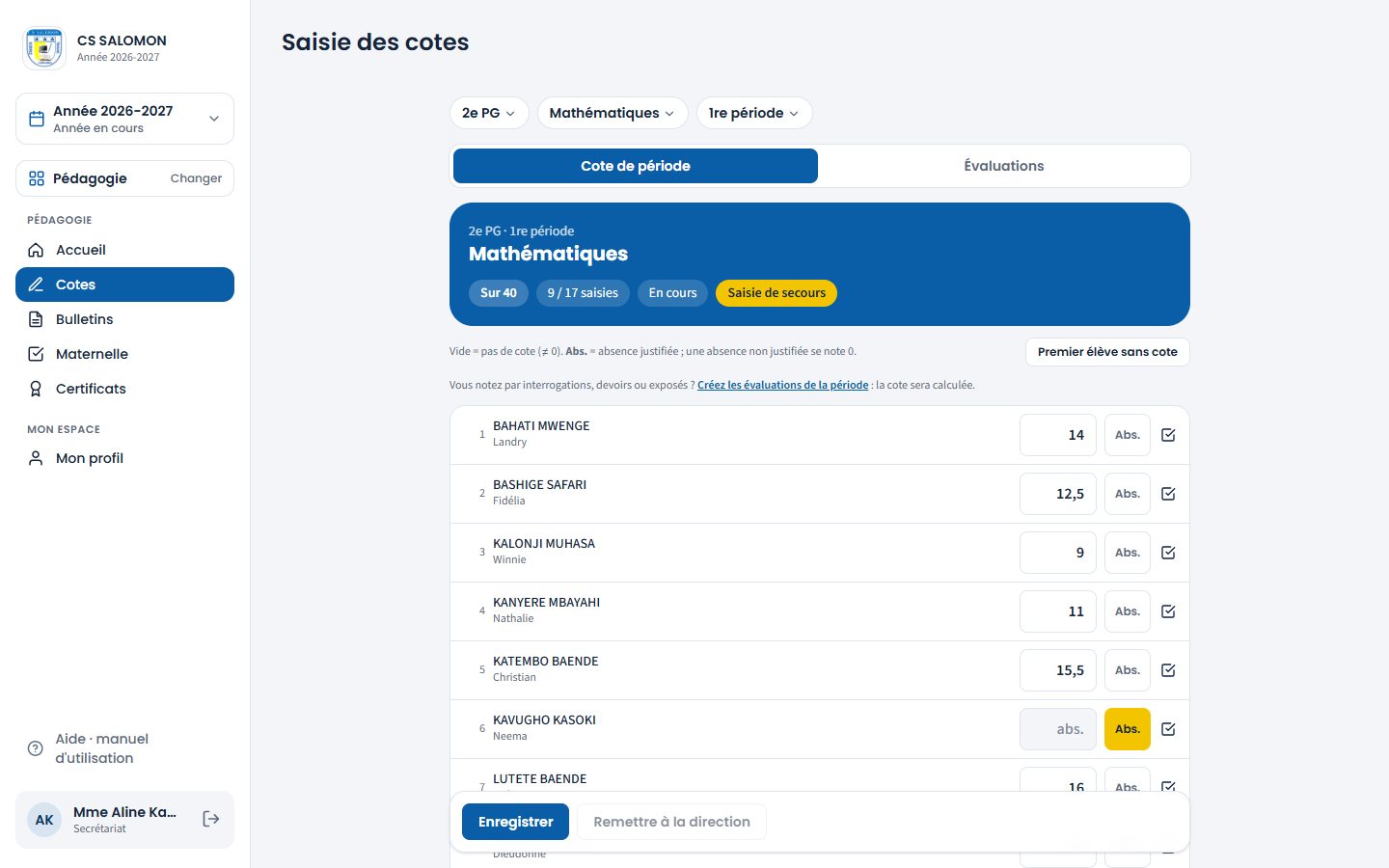Click the CS Salomon school logo
This screenshot has width=1389, height=868.
point(43,48)
